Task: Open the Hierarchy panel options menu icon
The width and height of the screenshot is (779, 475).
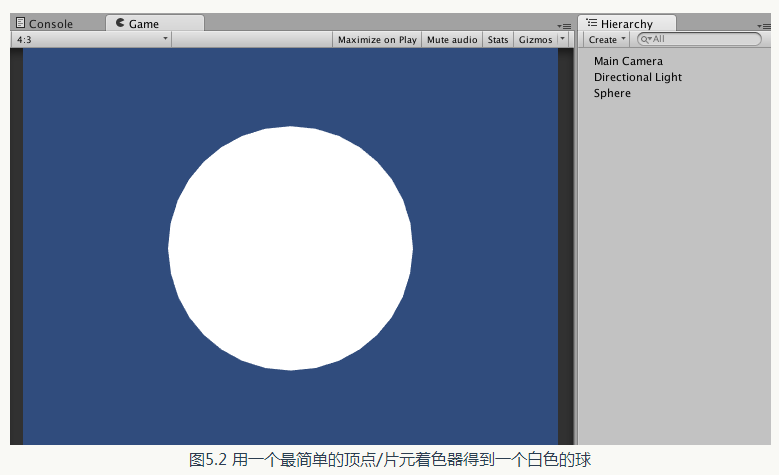Action: click(764, 26)
